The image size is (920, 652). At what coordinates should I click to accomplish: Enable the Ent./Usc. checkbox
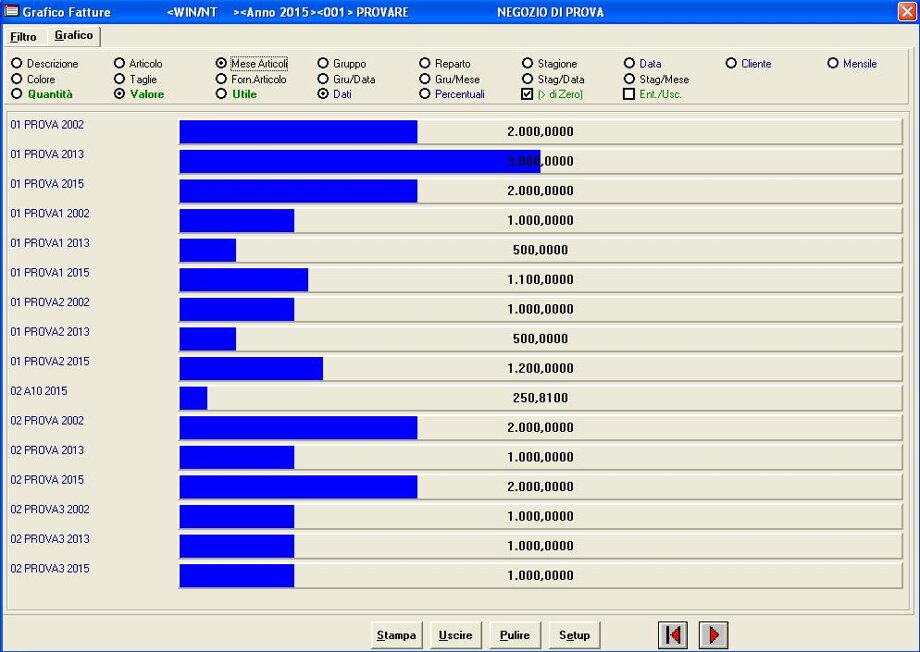[x=629, y=94]
